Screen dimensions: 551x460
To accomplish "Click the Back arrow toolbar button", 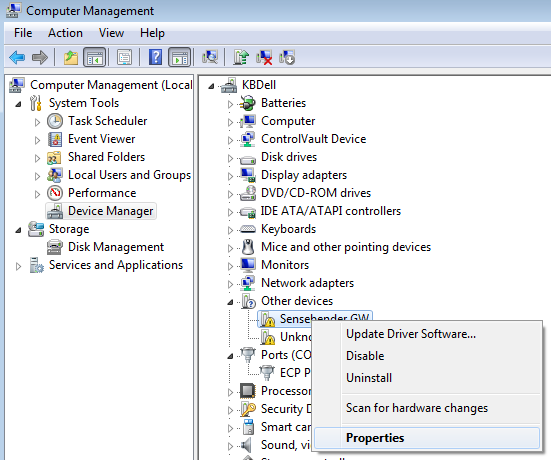I will (x=17, y=57).
